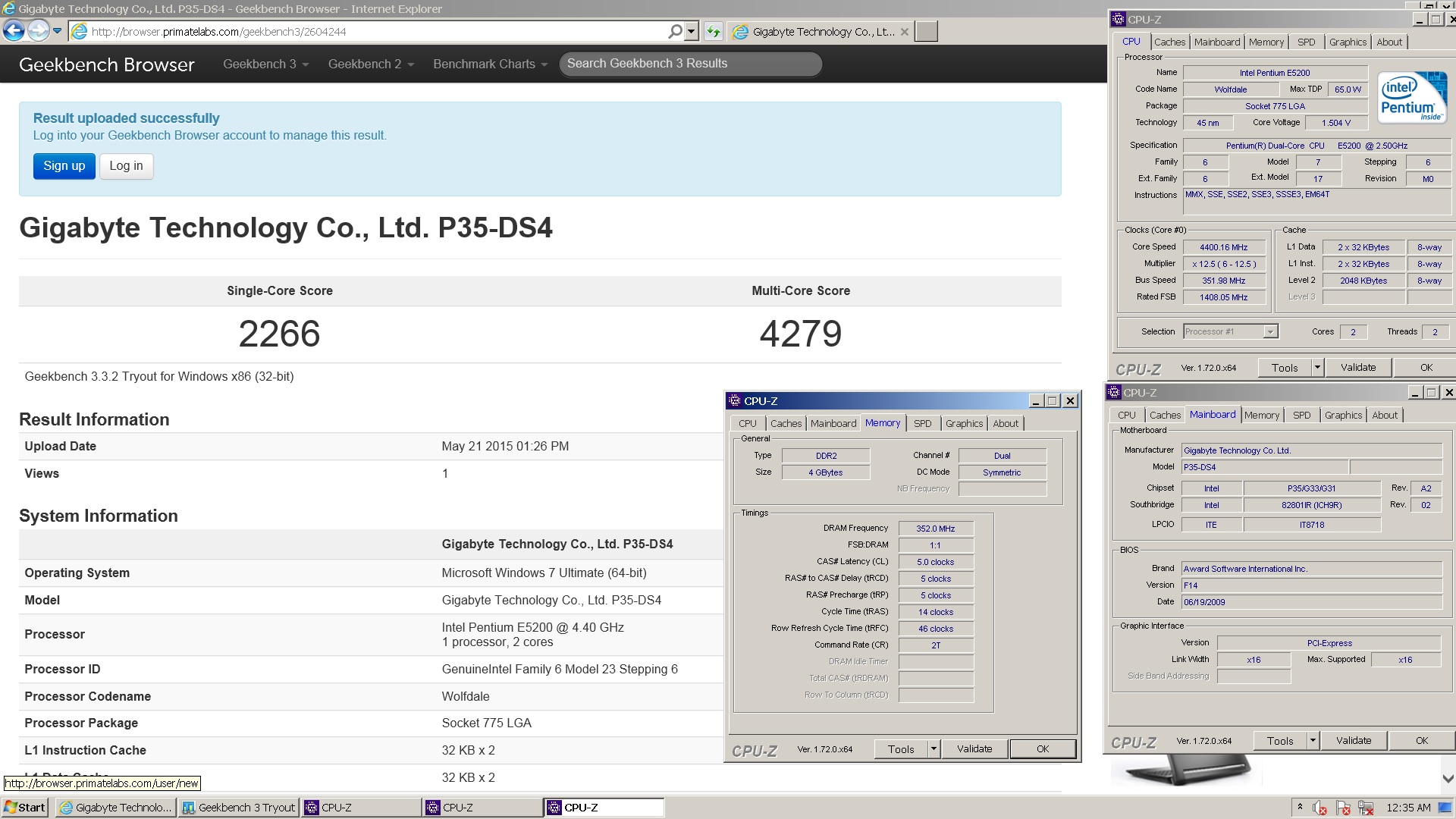Image resolution: width=1456 pixels, height=819 pixels.
Task: Select the active third CPU-Z taskbar button
Action: point(604,808)
